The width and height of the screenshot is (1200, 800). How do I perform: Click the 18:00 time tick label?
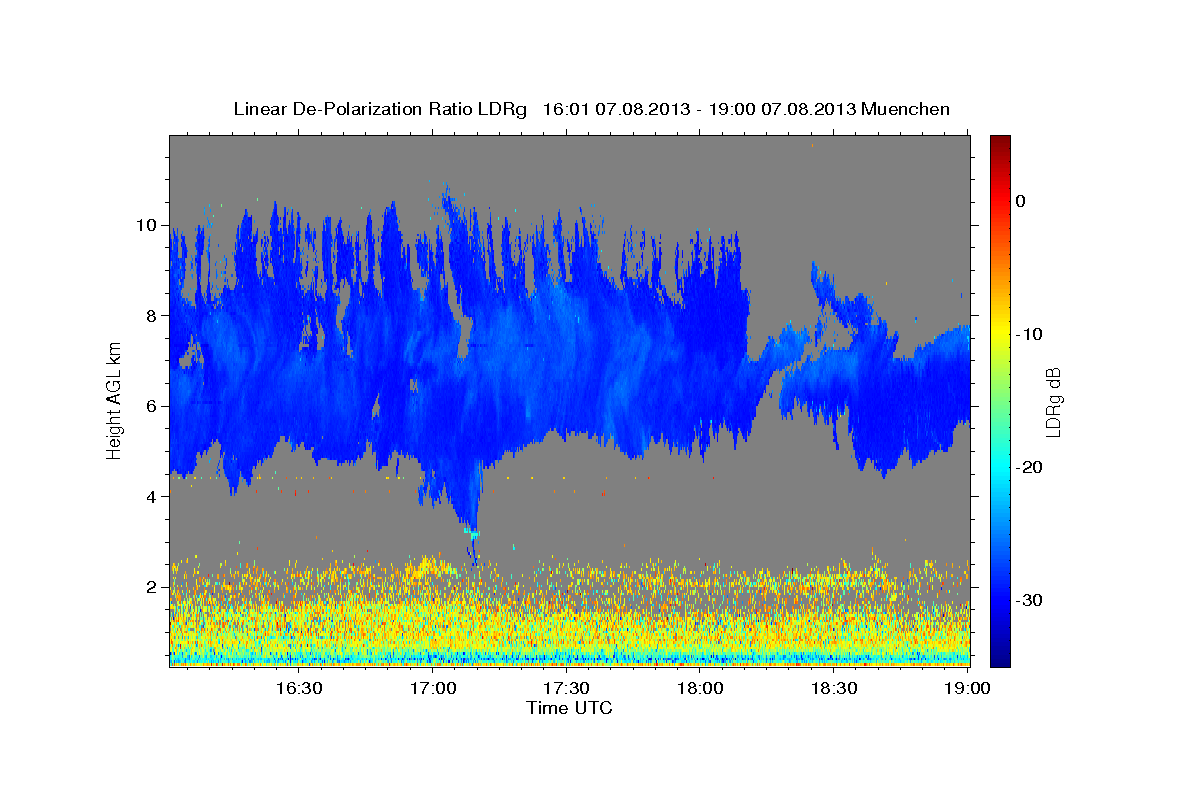tap(700, 689)
